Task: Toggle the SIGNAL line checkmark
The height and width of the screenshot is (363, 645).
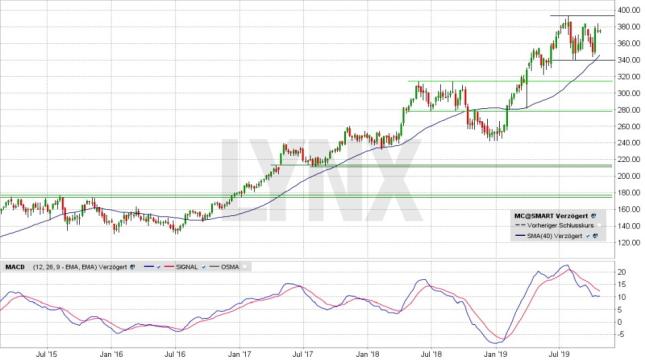Action: click(203, 267)
